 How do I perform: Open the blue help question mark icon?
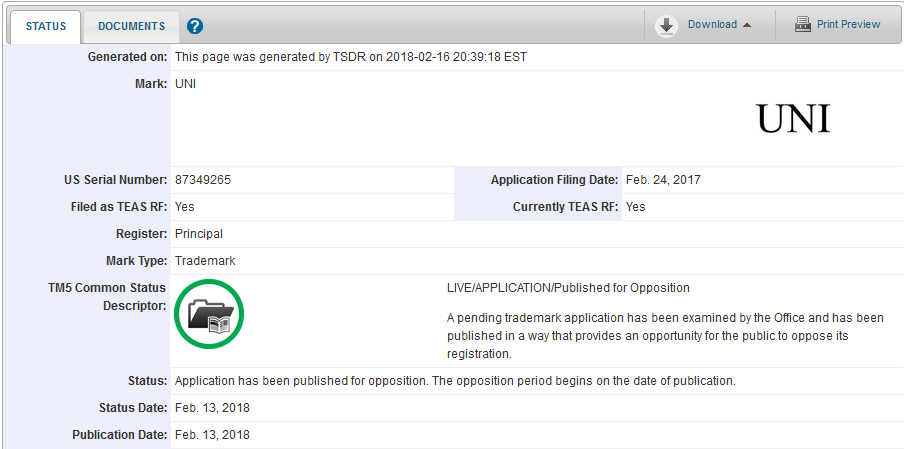[195, 26]
